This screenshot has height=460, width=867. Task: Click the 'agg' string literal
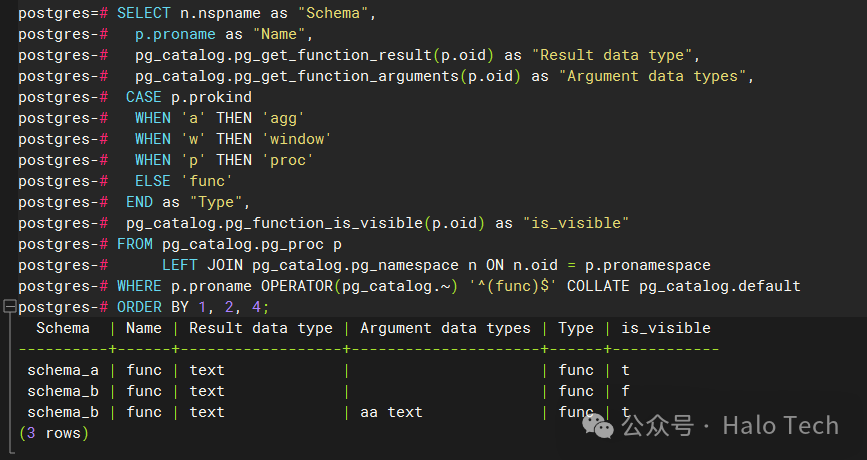283,118
